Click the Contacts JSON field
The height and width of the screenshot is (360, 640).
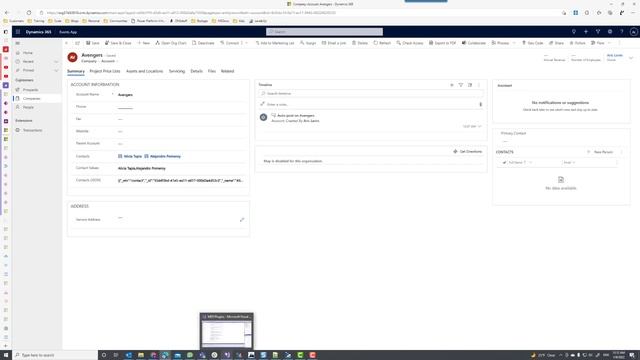click(182, 180)
